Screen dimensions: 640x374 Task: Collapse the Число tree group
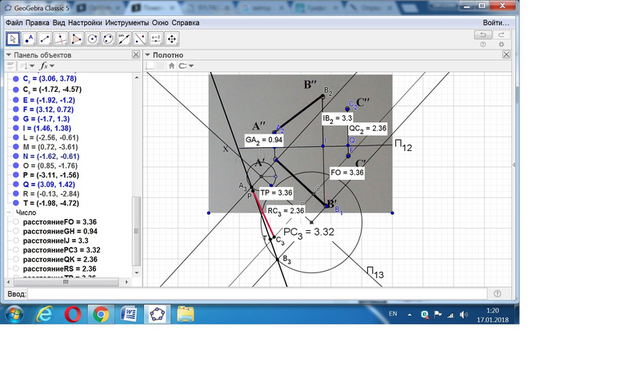[9, 213]
